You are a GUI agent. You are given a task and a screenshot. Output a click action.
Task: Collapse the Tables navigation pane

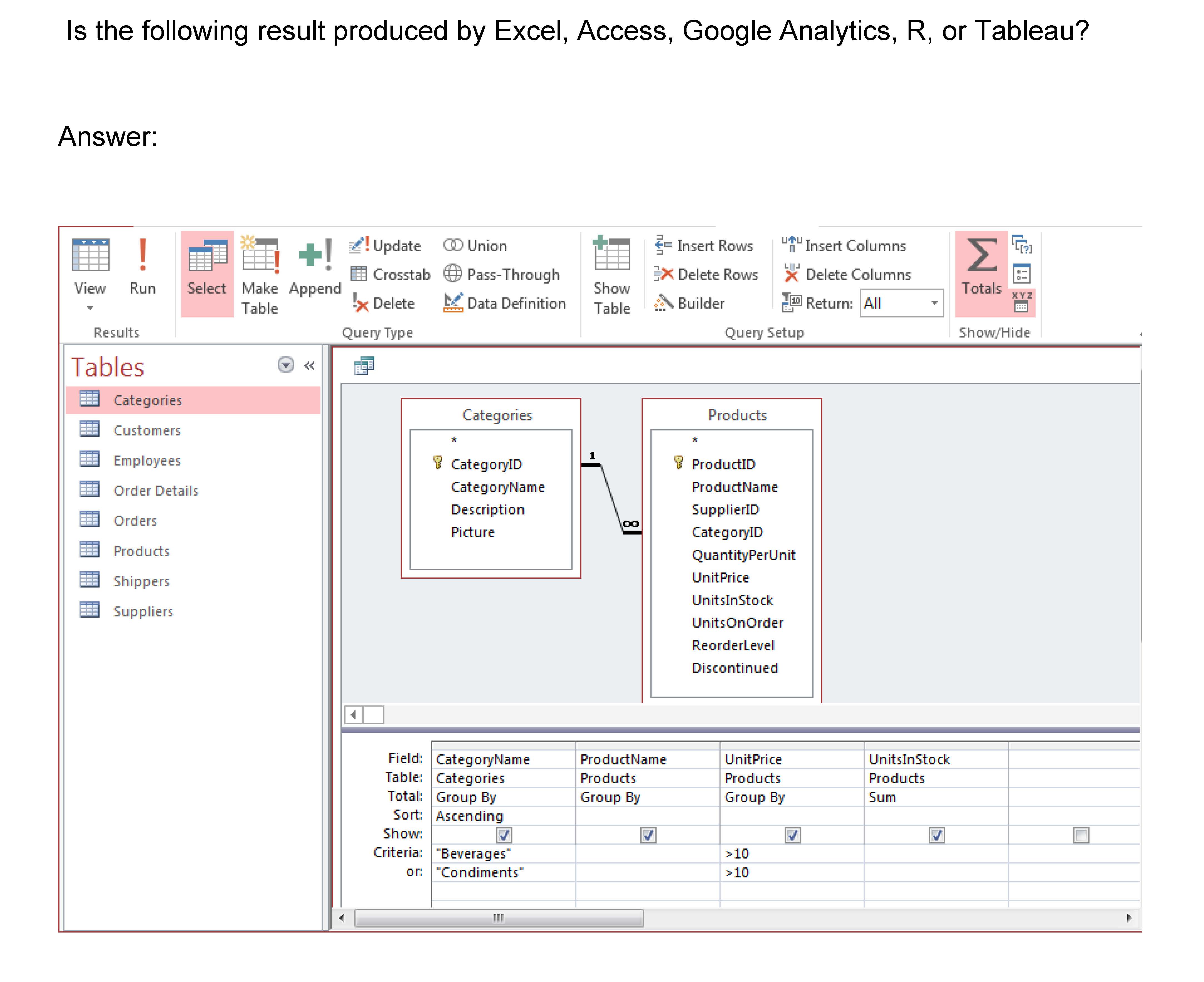pyautogui.click(x=309, y=366)
